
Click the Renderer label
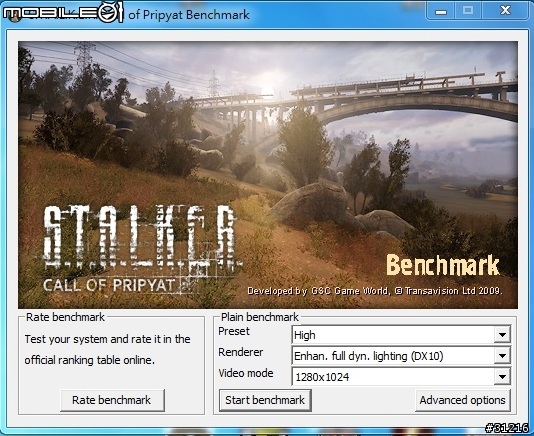click(x=240, y=352)
